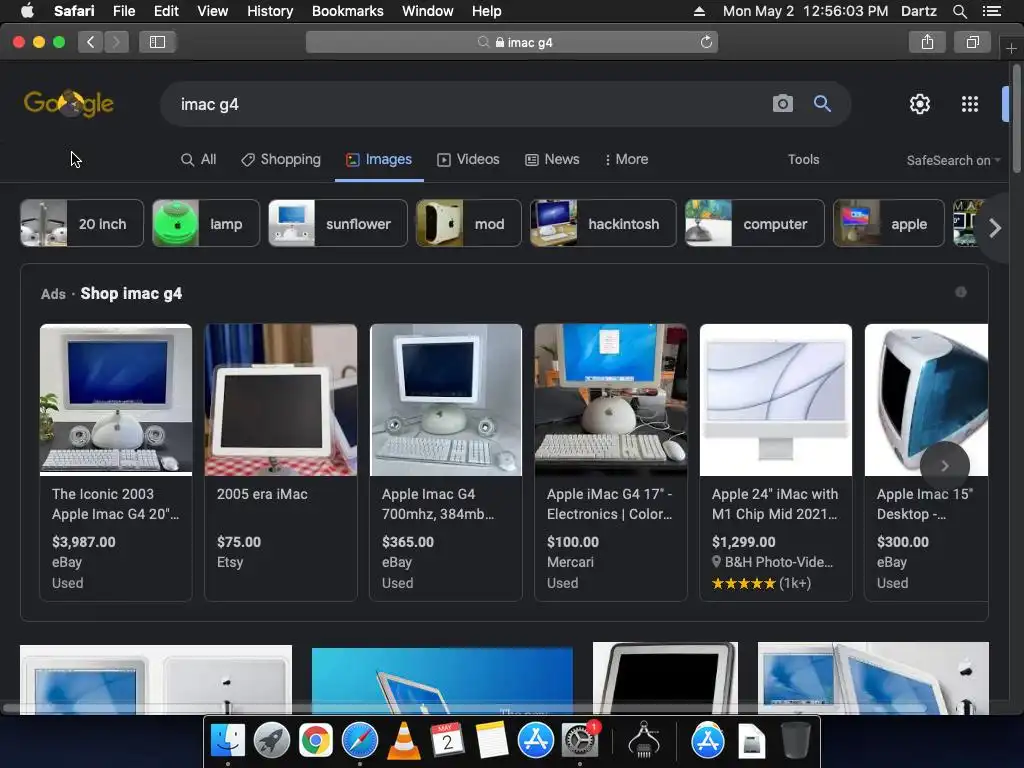Click the Safari forward button

coord(116,42)
